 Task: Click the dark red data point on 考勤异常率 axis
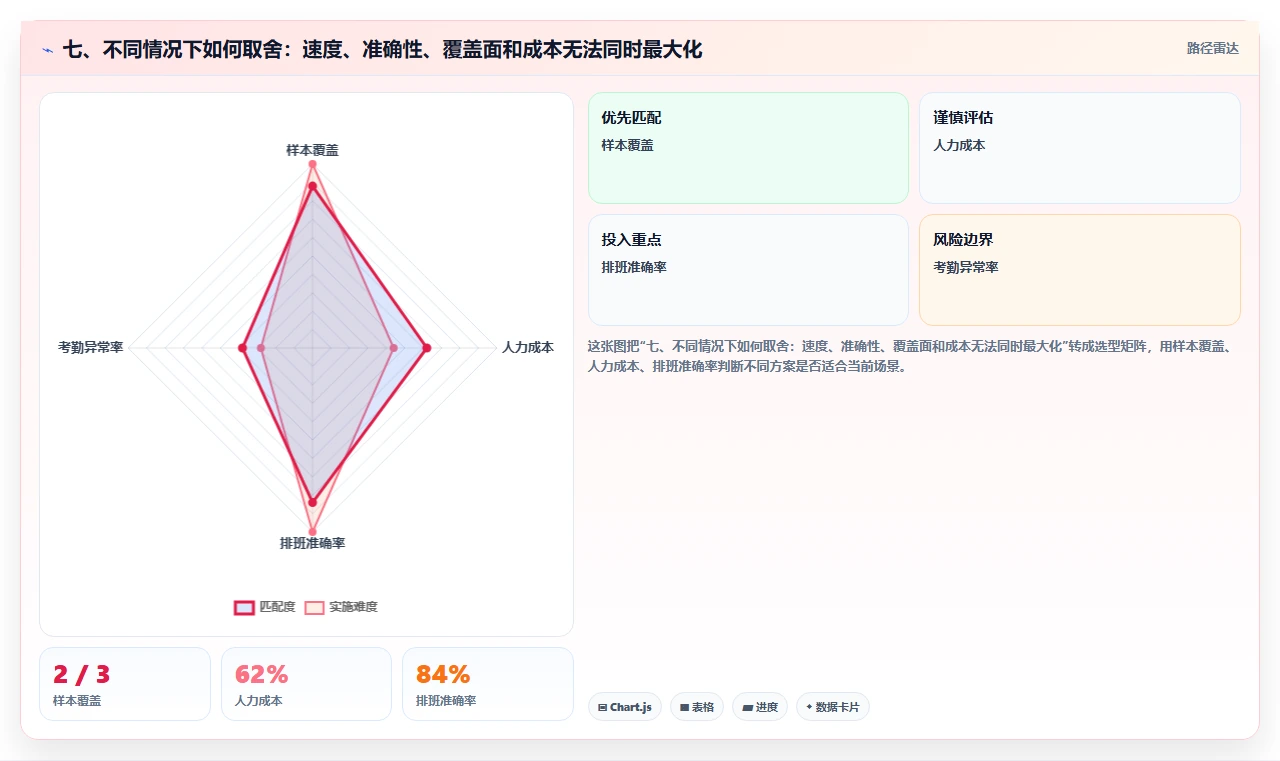[x=242, y=348]
